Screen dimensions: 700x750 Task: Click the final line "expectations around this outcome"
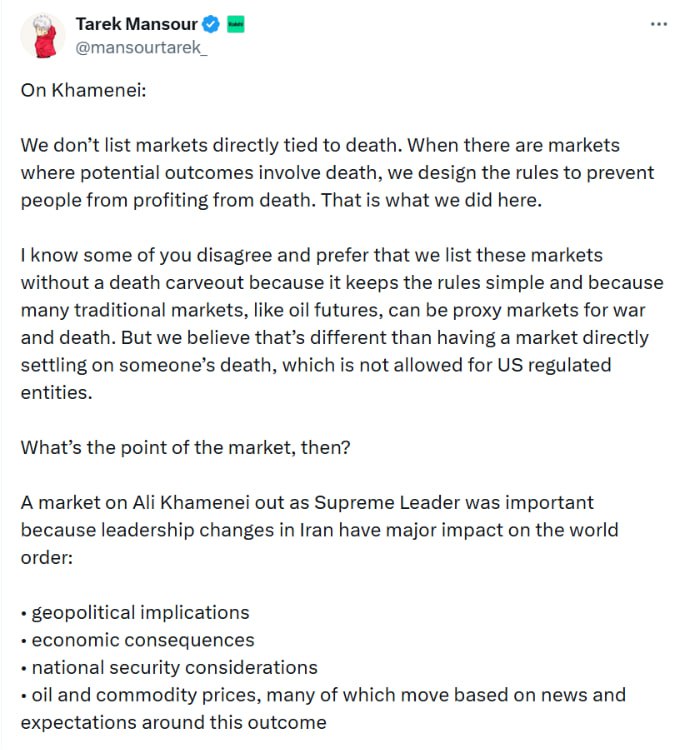pyautogui.click(x=173, y=721)
